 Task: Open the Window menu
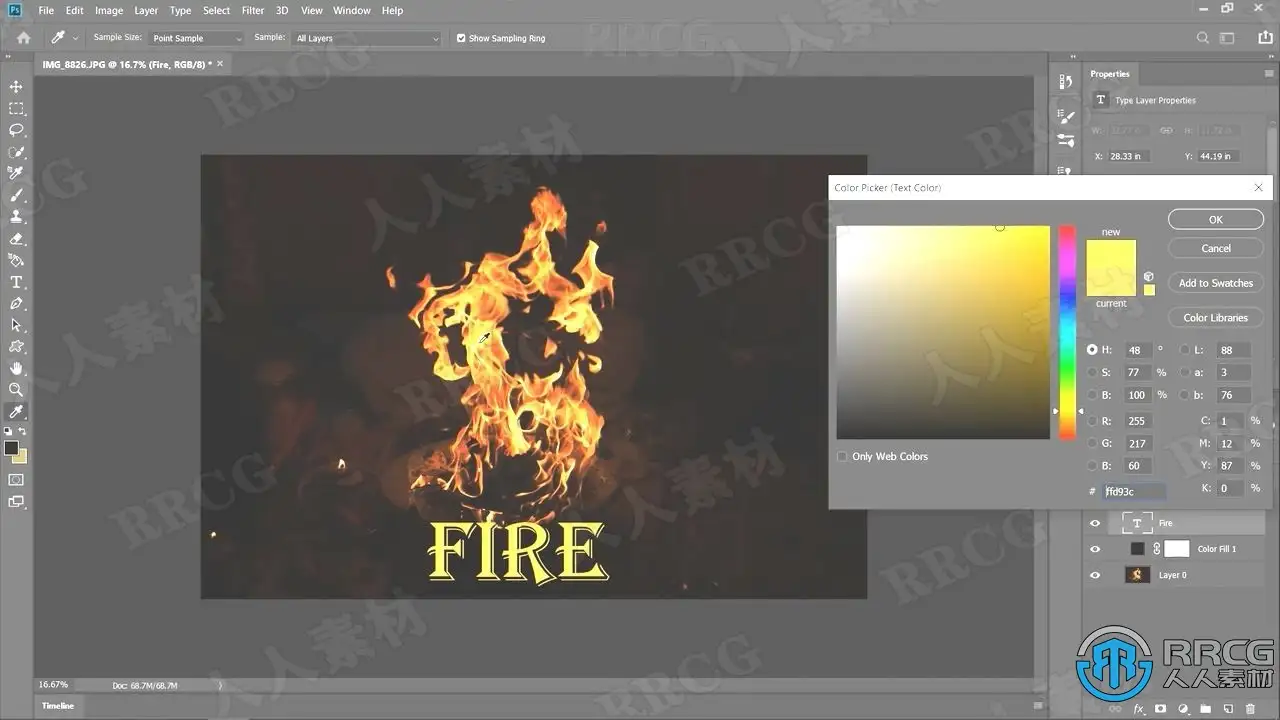352,10
